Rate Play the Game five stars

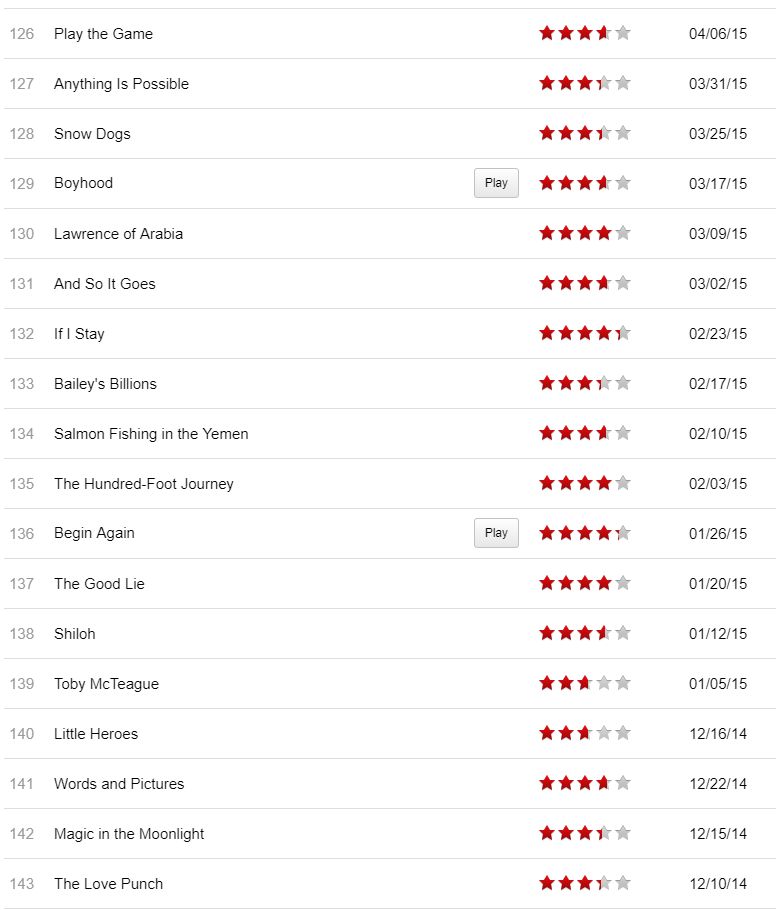623,33
